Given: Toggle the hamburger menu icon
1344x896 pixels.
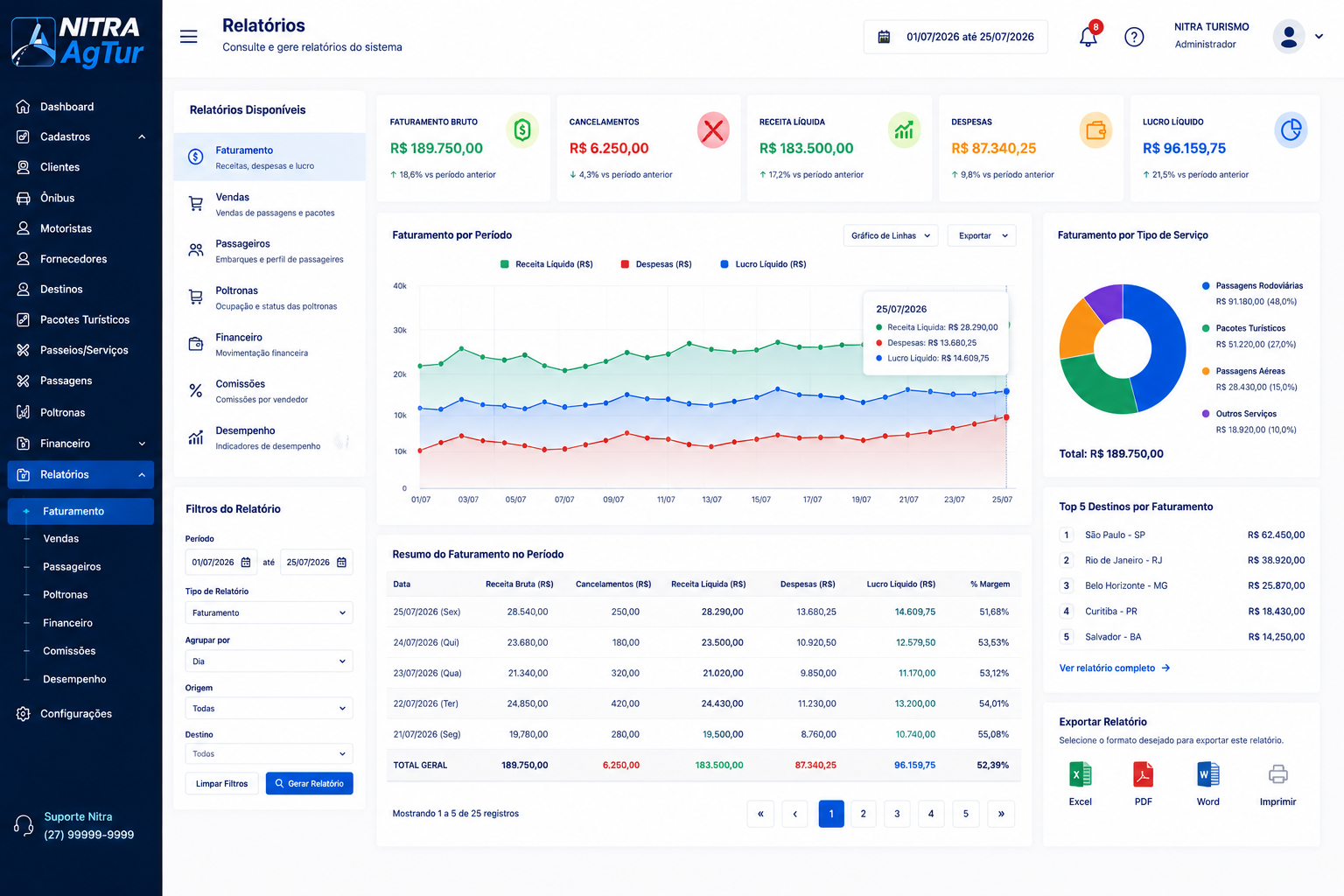Looking at the screenshot, I should [188, 37].
